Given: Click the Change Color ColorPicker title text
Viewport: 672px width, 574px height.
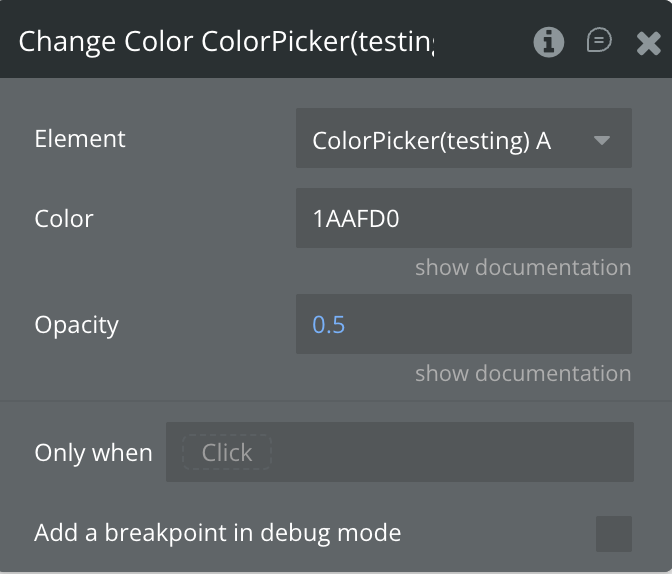Looking at the screenshot, I should pyautogui.click(x=227, y=42).
